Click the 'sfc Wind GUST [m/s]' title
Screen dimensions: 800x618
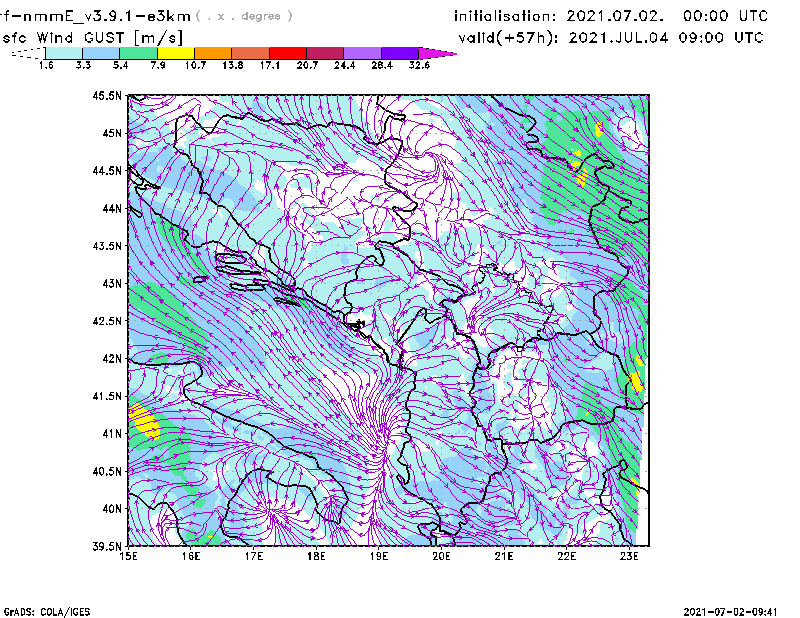point(92,38)
